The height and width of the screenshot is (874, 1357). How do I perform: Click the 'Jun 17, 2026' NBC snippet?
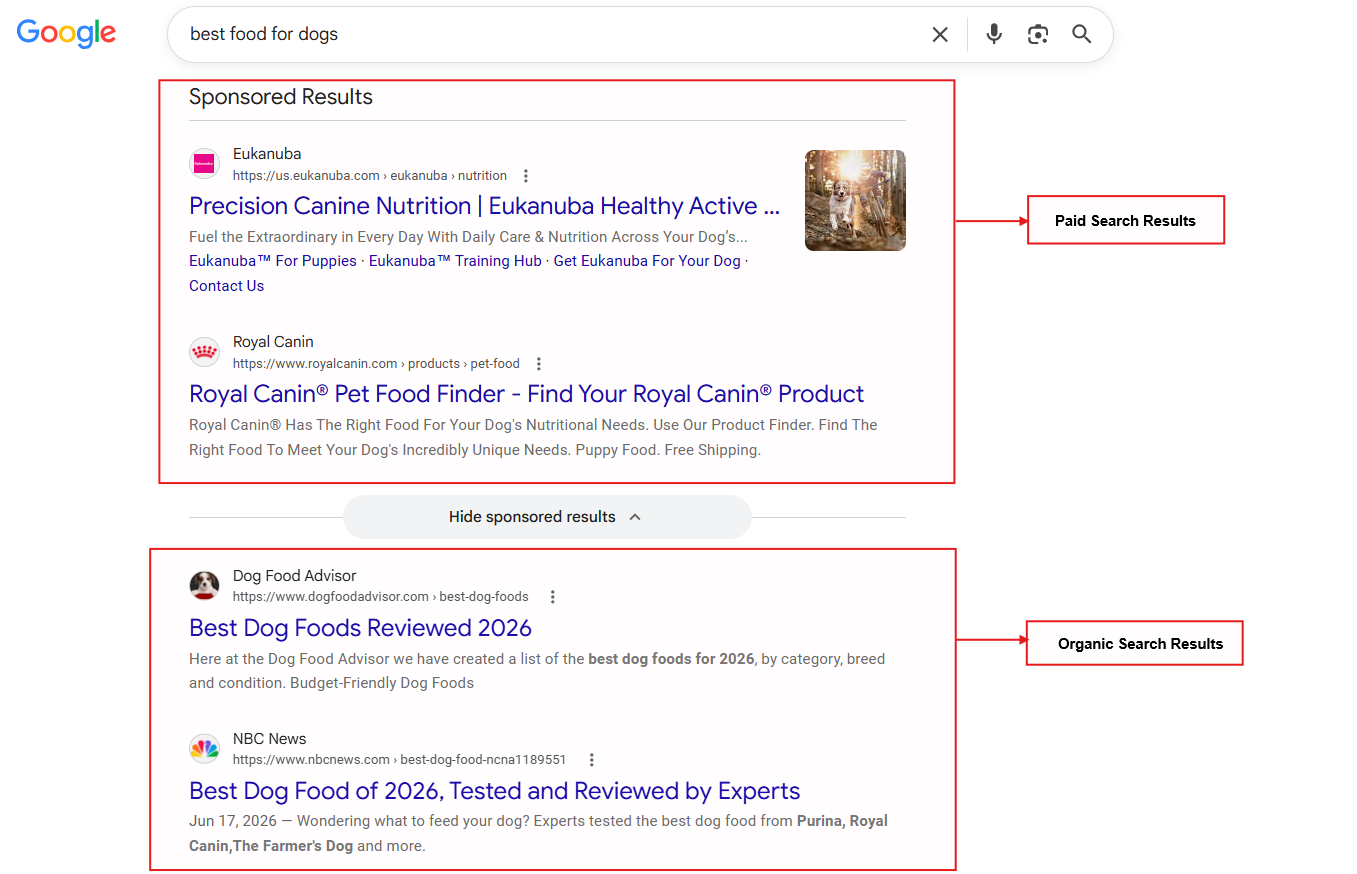pos(538,834)
